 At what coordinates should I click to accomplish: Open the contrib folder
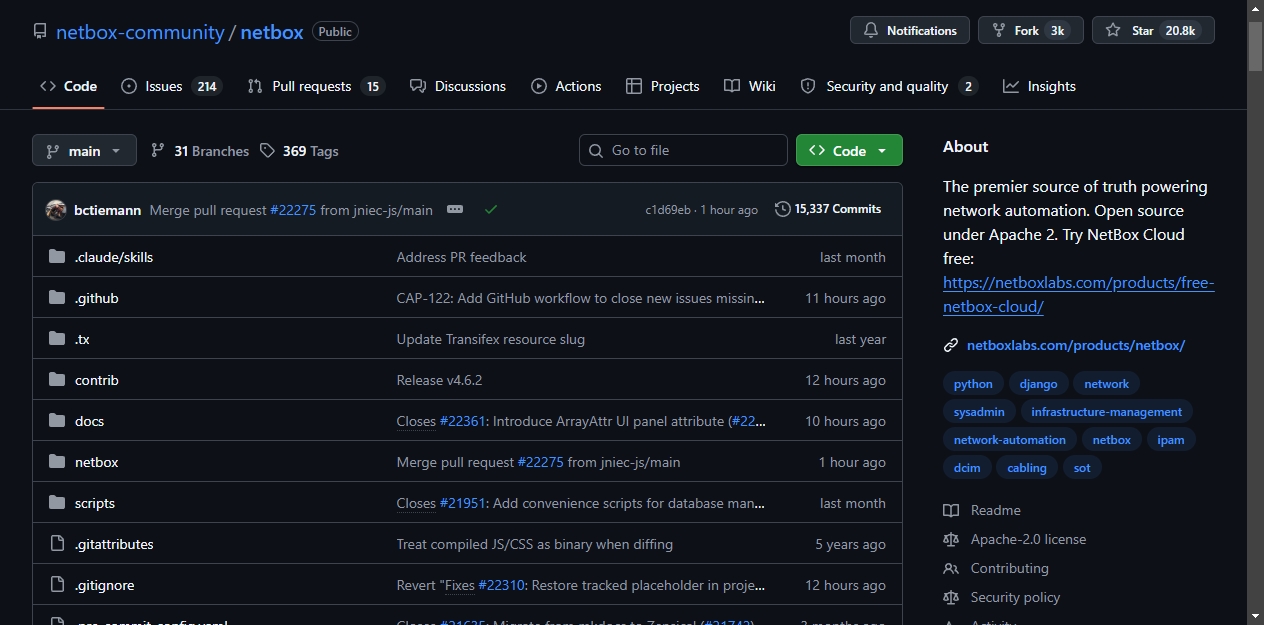[97, 380]
